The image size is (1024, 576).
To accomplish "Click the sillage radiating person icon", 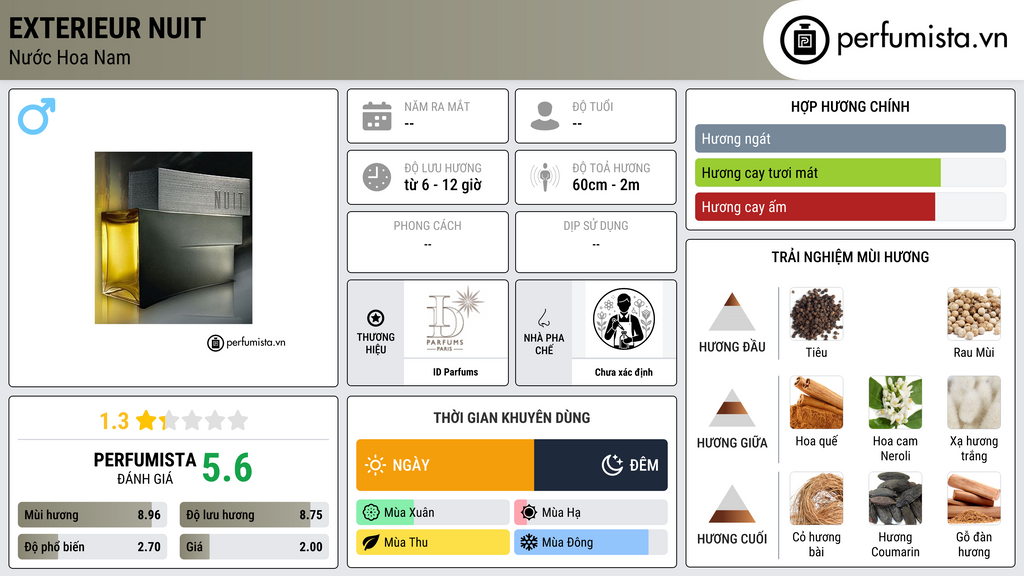I will (x=545, y=177).
